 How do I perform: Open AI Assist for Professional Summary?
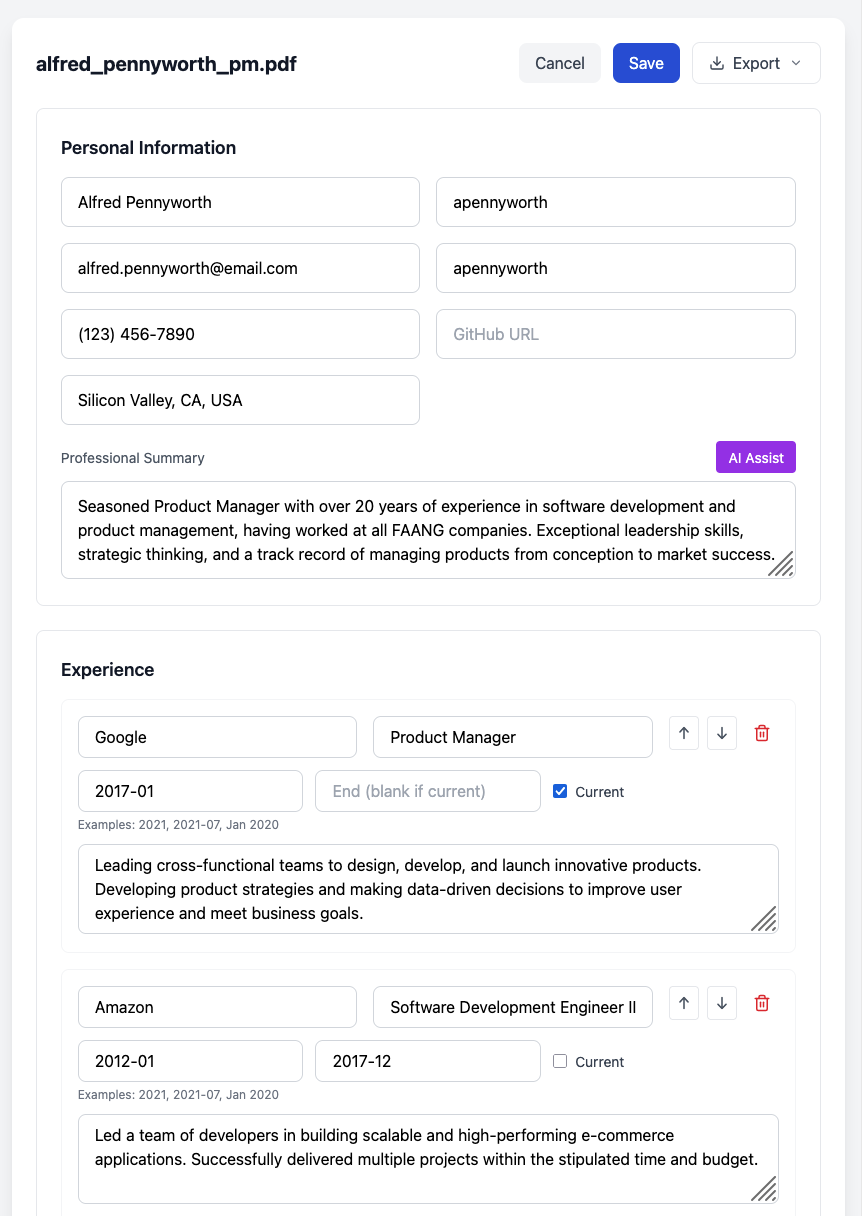[x=756, y=457]
